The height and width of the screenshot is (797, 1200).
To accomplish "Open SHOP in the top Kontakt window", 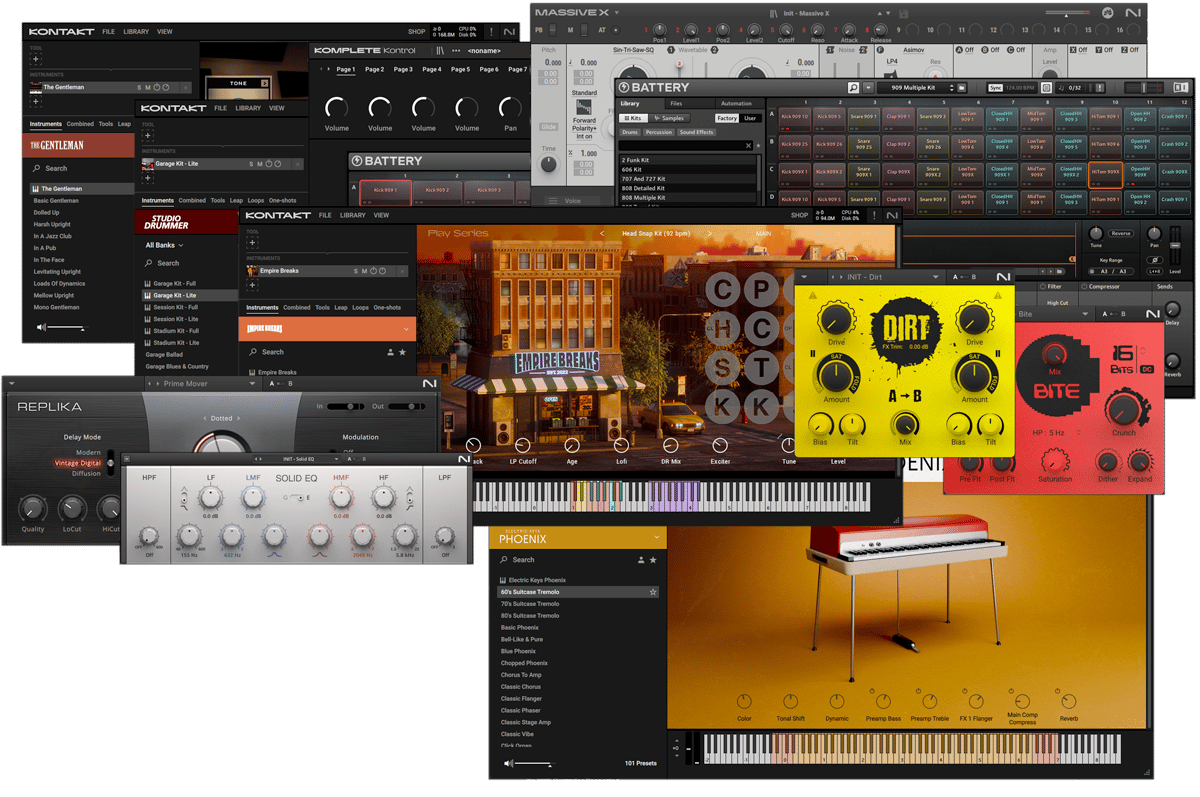I will tap(416, 32).
